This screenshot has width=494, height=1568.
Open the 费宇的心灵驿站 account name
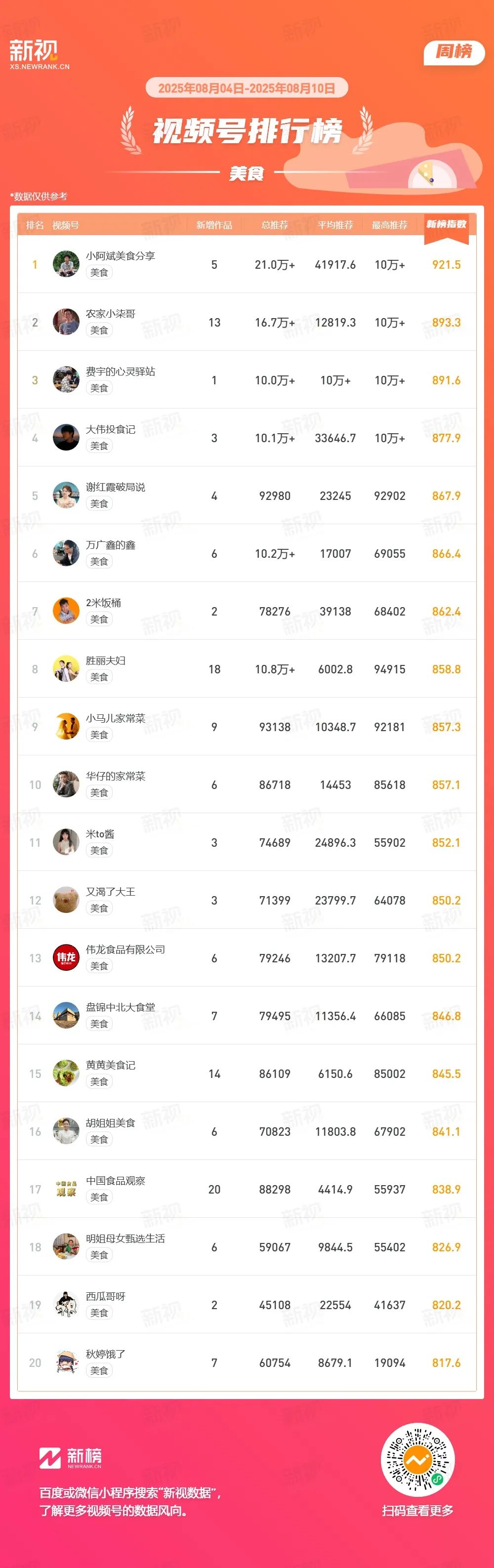pos(121,371)
